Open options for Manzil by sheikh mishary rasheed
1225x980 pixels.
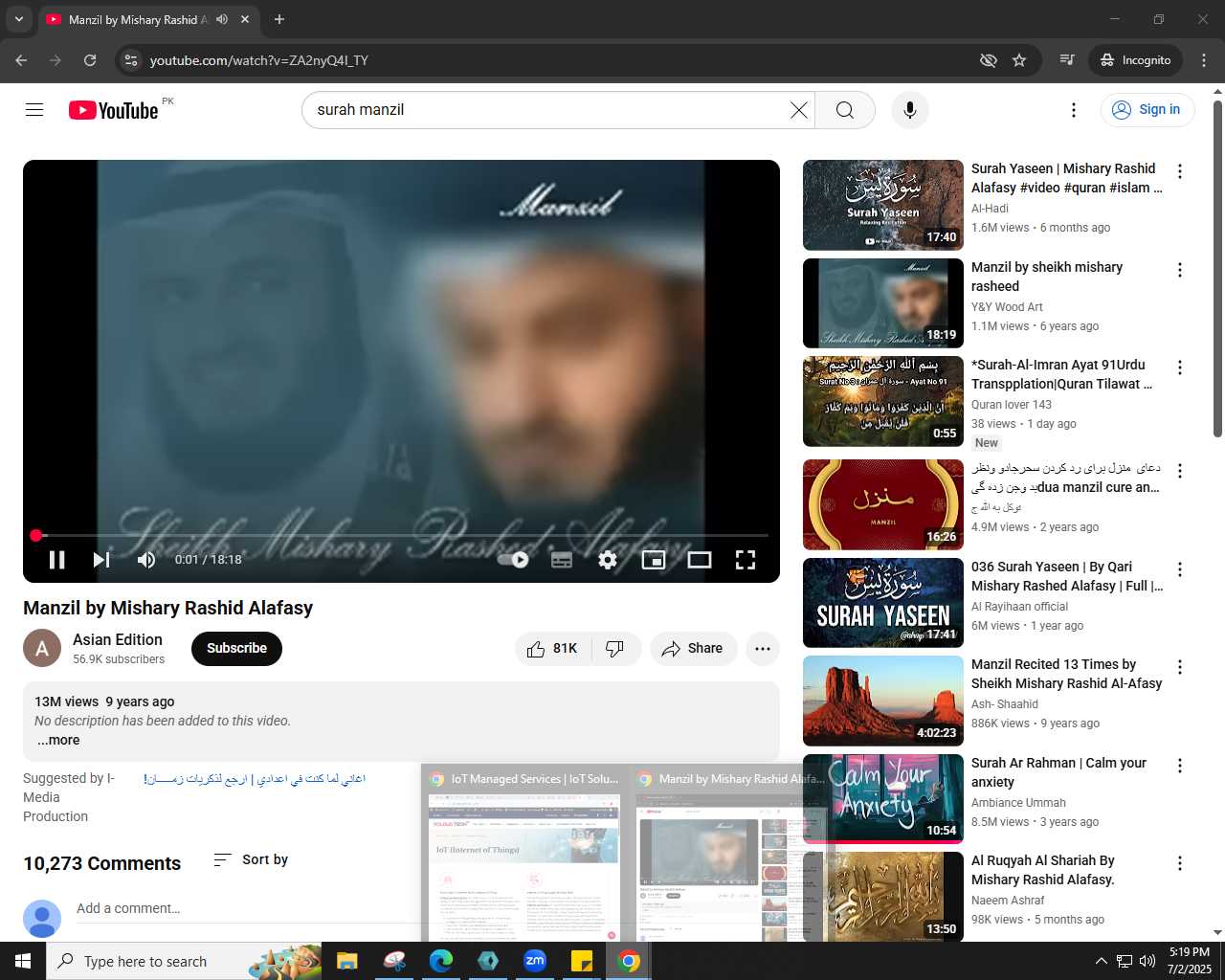[x=1180, y=270]
